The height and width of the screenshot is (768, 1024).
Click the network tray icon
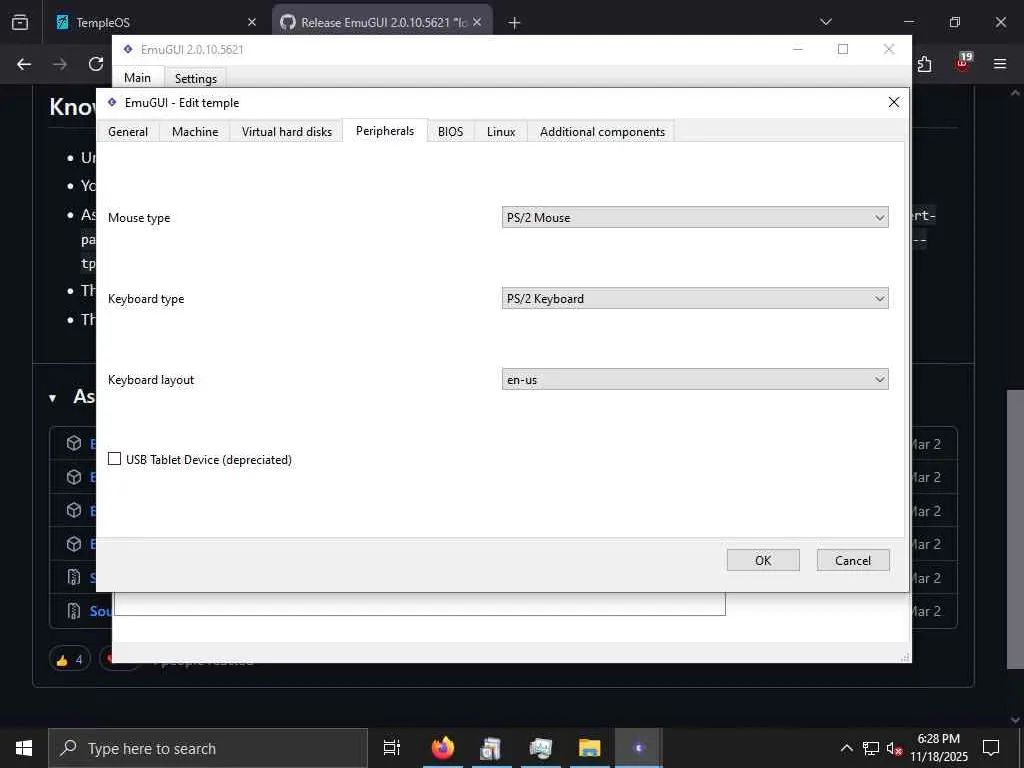pos(870,748)
